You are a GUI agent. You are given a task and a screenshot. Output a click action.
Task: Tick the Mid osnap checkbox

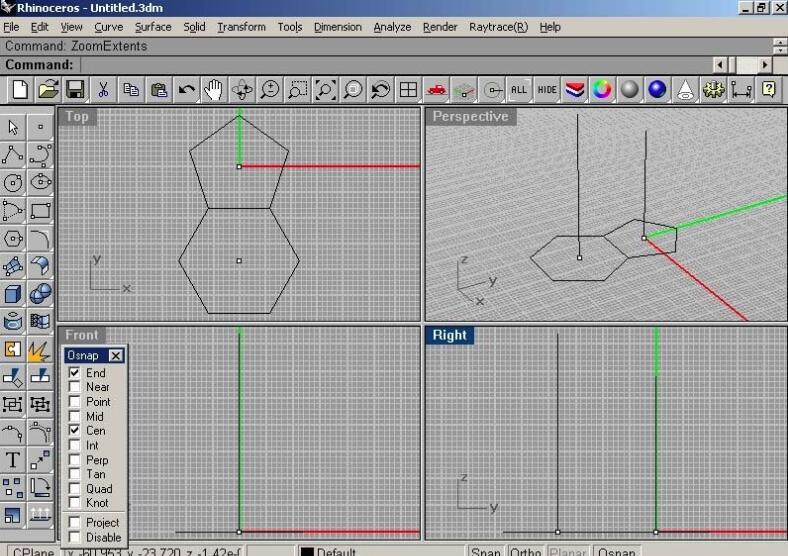click(x=74, y=416)
